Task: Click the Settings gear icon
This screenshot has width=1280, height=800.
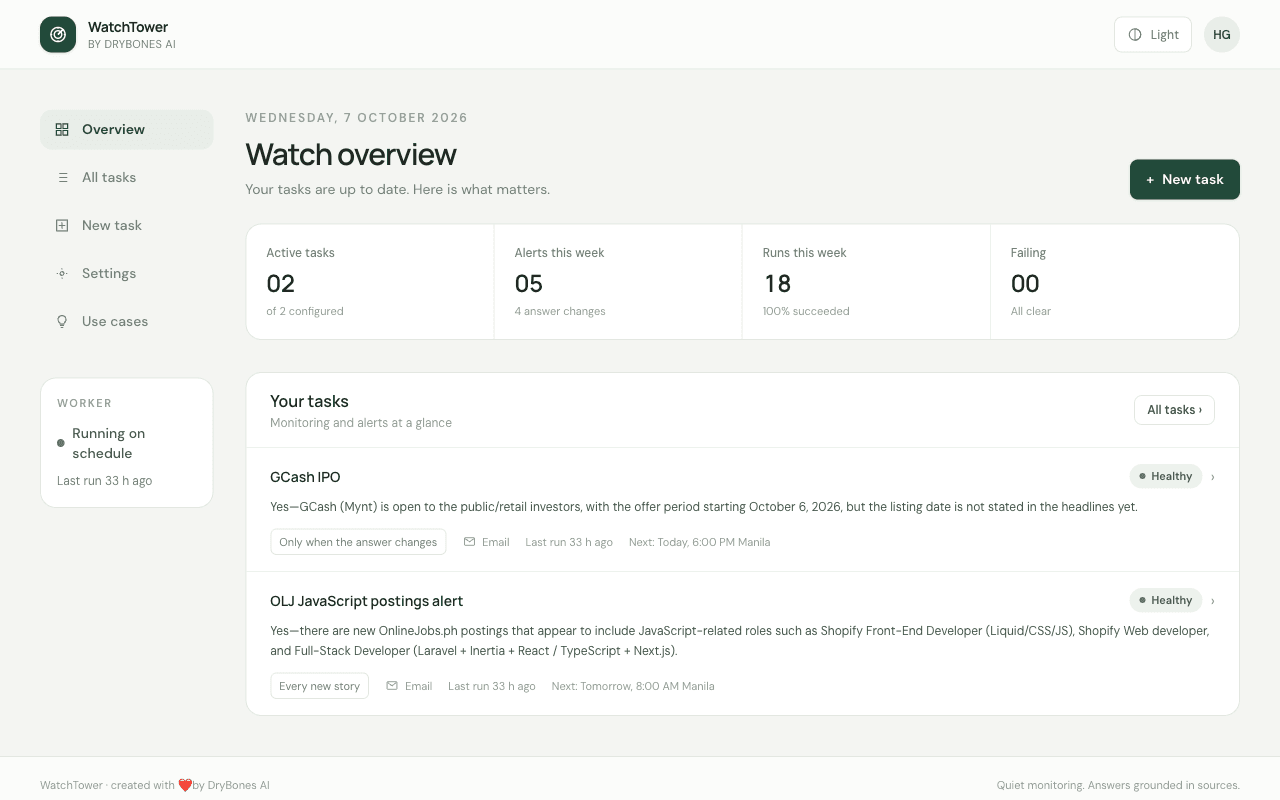Action: click(x=62, y=273)
